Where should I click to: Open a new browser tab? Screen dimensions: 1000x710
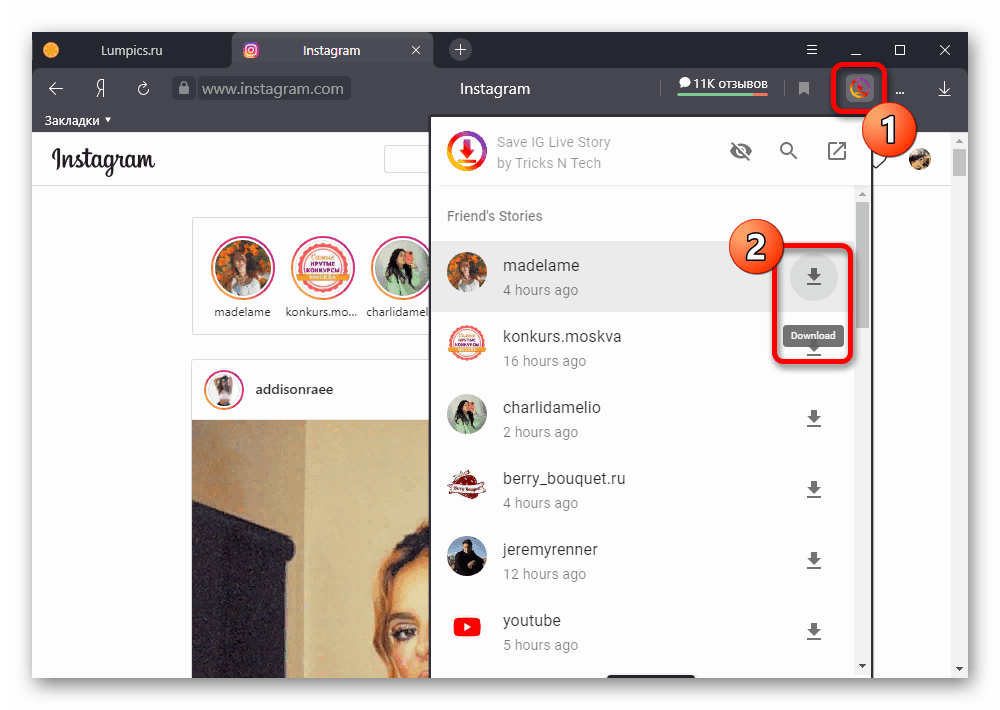coord(460,50)
